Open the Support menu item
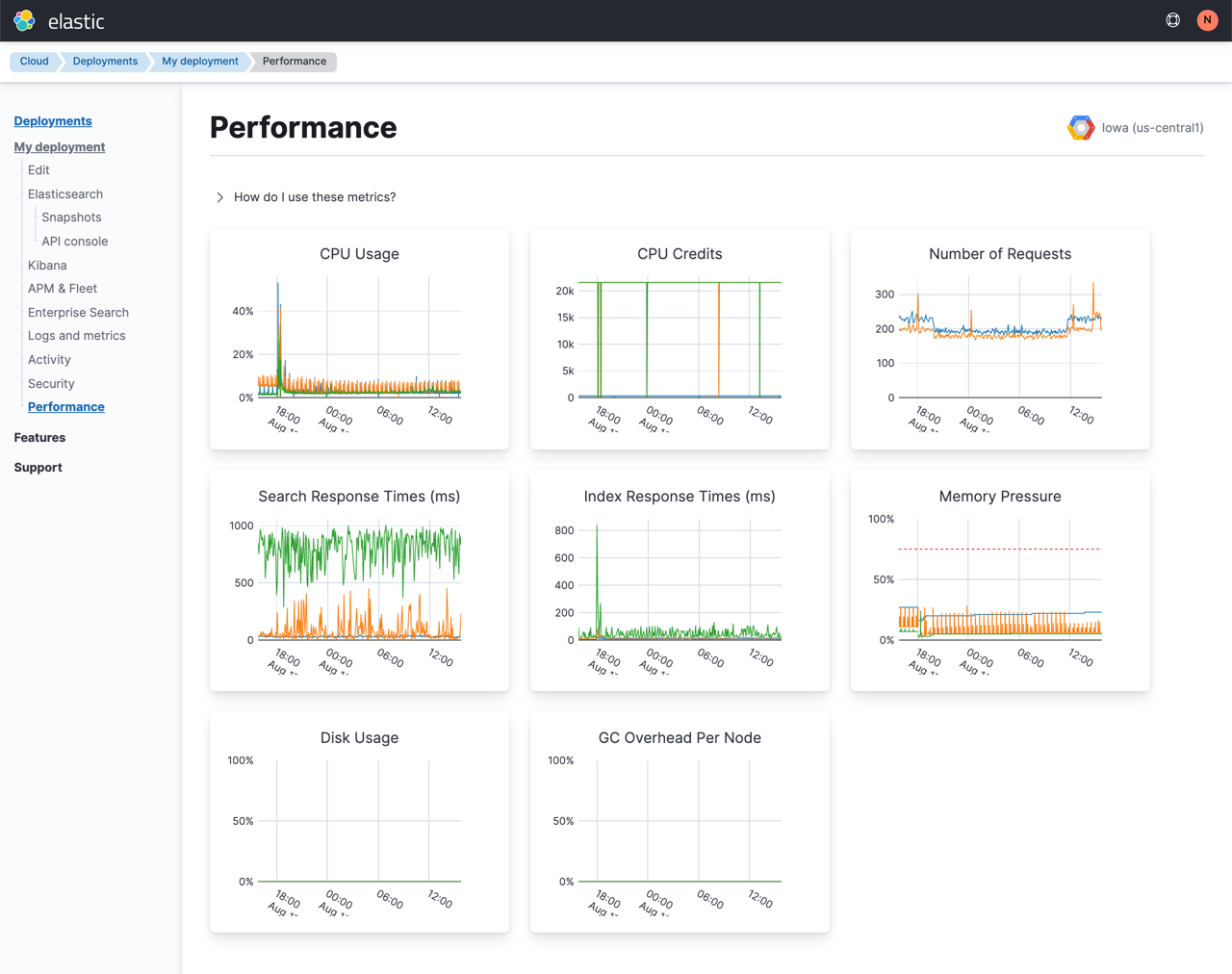 coord(38,468)
